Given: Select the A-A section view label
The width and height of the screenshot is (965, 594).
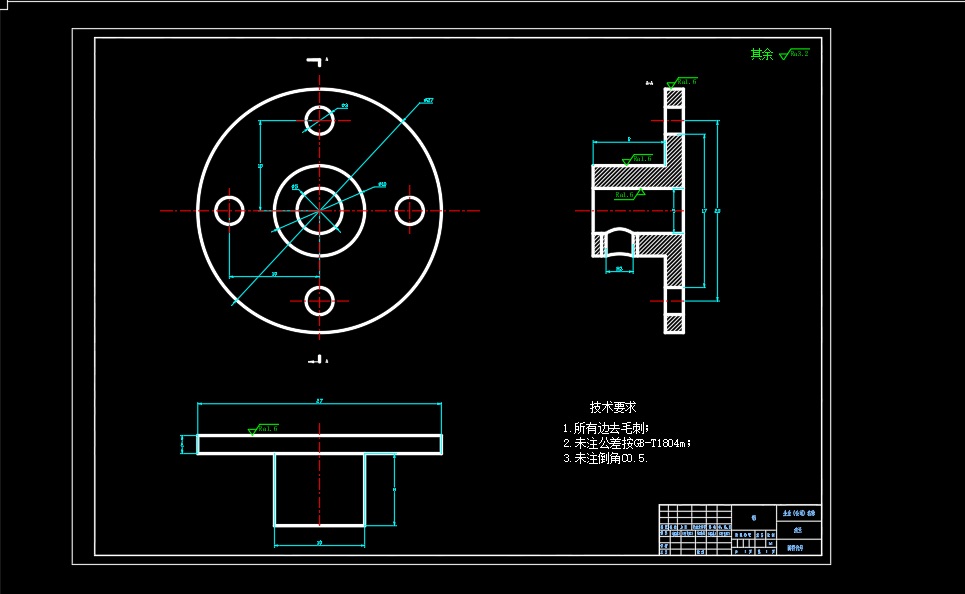Looking at the screenshot, I should tap(649, 83).
